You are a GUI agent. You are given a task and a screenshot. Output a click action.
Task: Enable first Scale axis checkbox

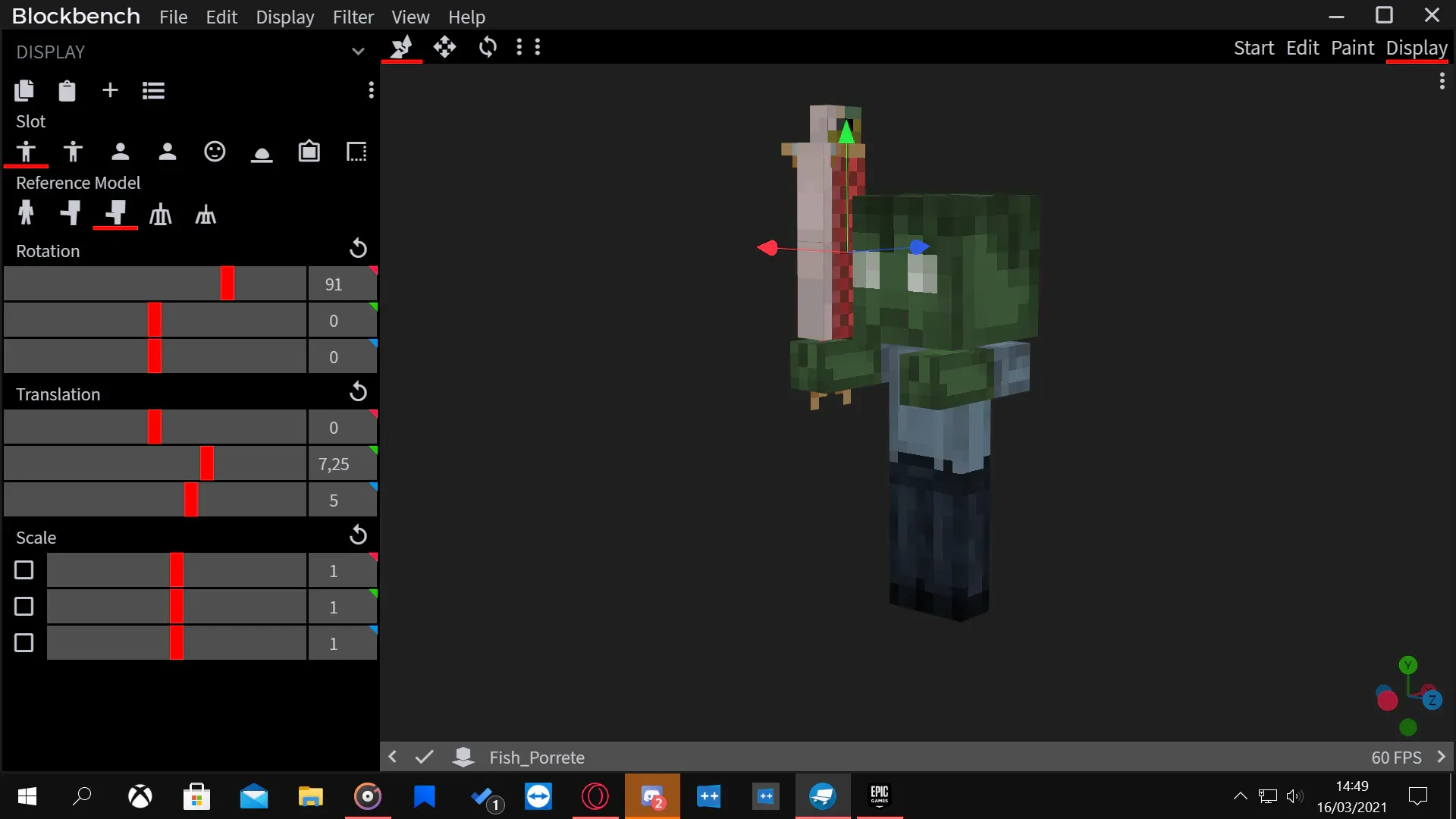tap(24, 570)
